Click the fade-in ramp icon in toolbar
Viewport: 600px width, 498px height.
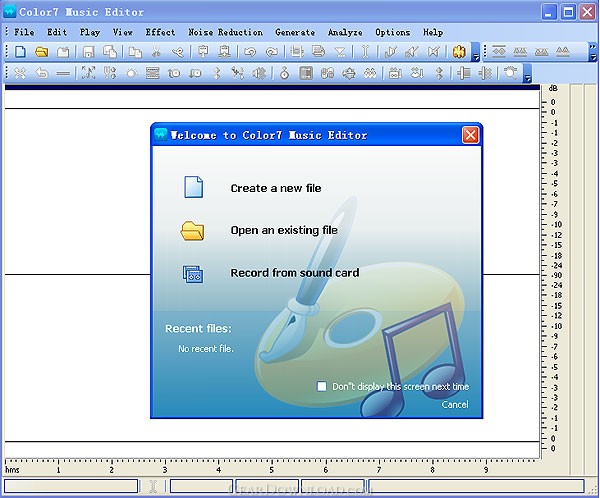[x=391, y=52]
